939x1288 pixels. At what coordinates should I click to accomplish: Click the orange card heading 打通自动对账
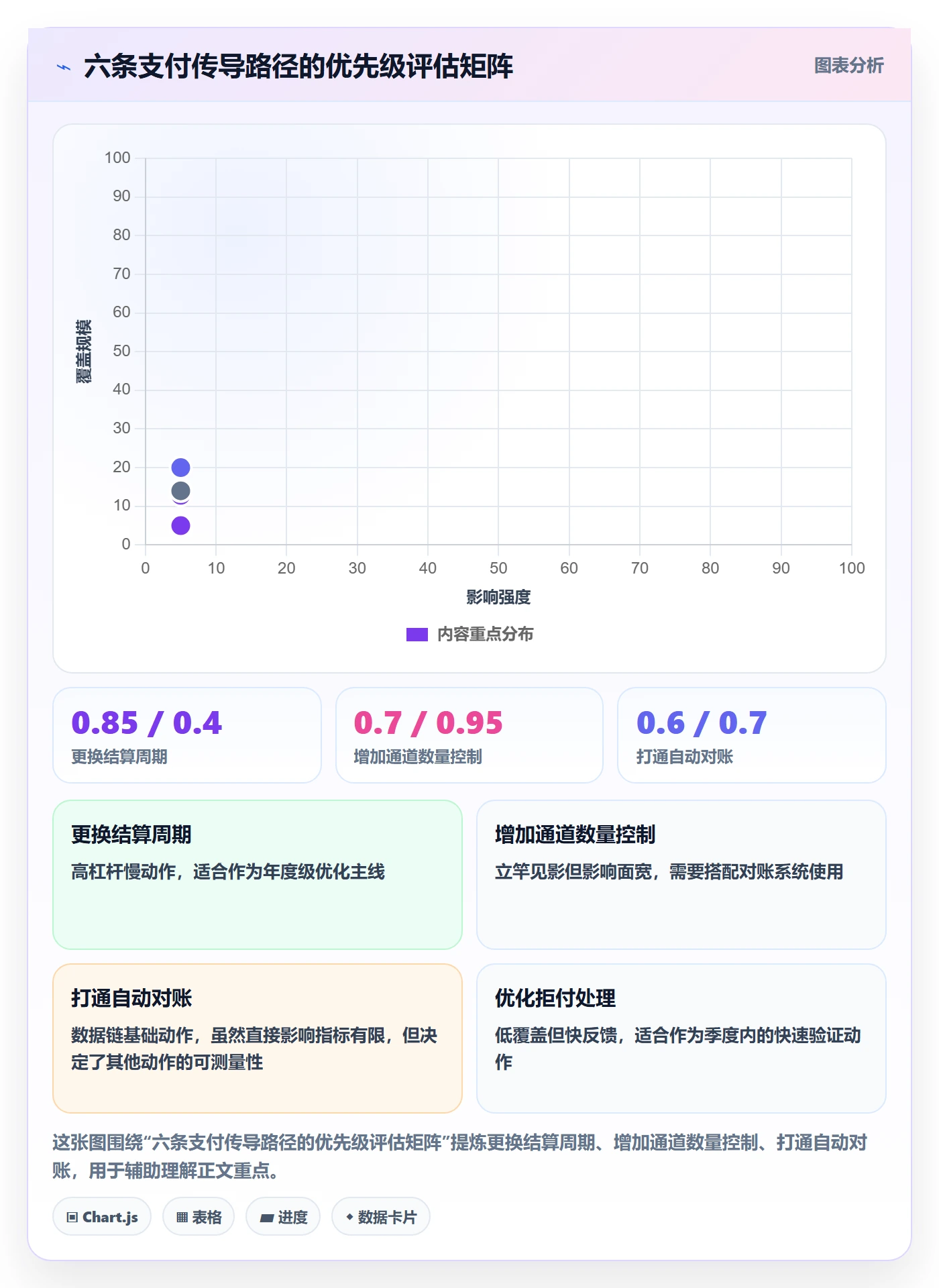tap(131, 998)
